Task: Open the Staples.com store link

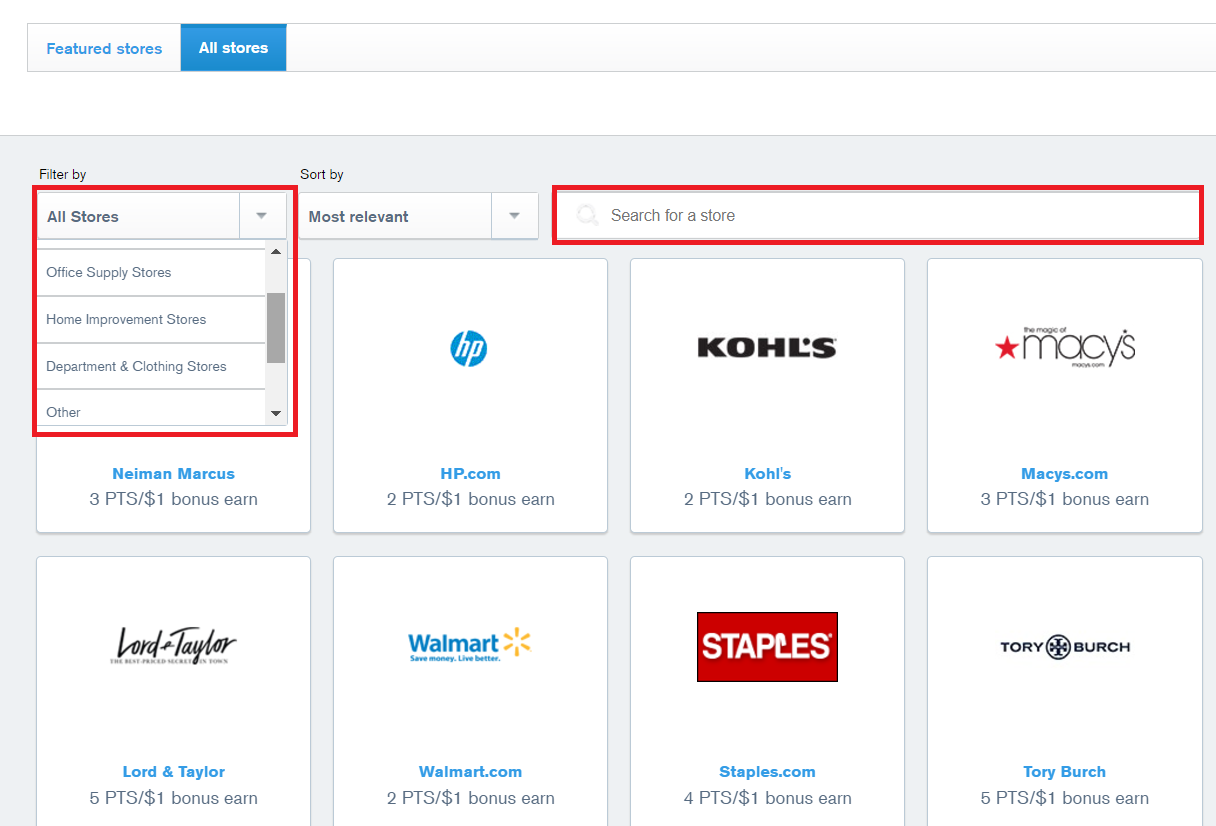Action: [x=768, y=772]
